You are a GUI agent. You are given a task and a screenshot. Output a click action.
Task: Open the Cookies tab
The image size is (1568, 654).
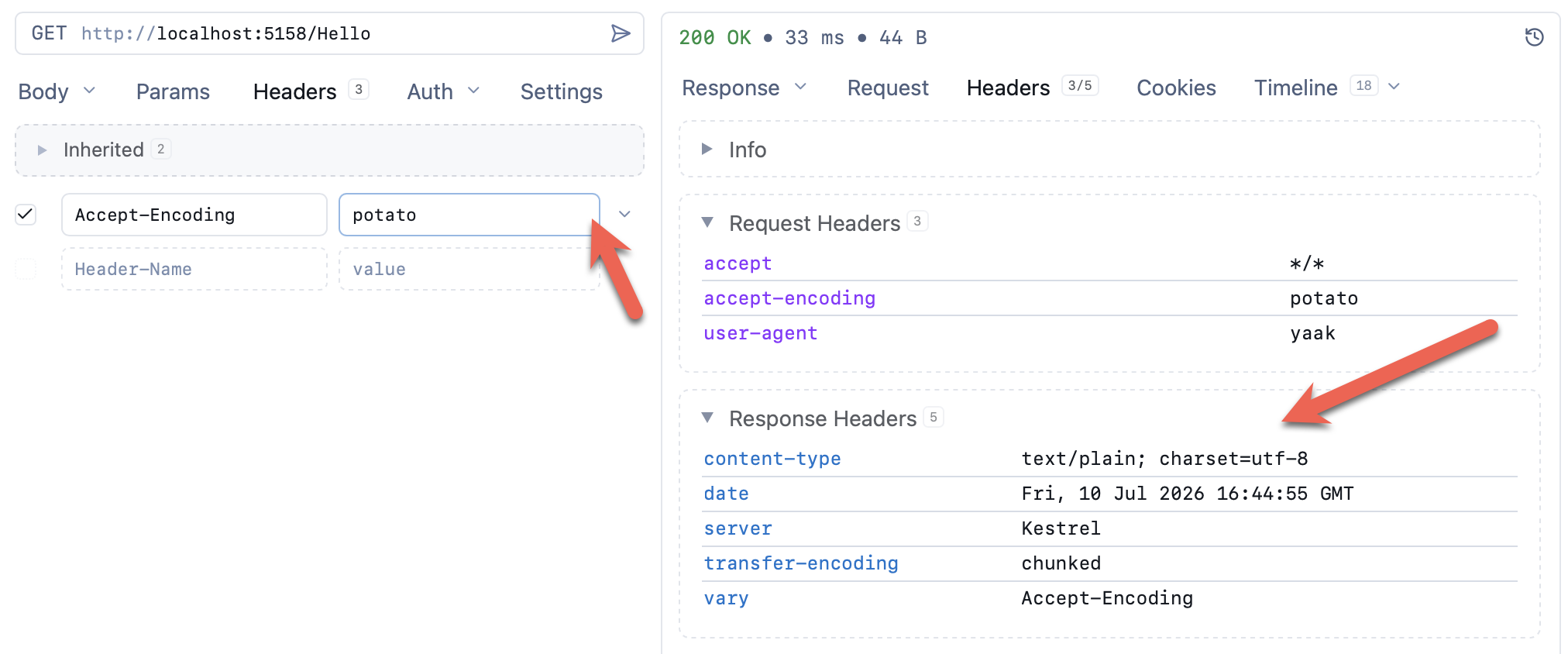pyautogui.click(x=1176, y=88)
